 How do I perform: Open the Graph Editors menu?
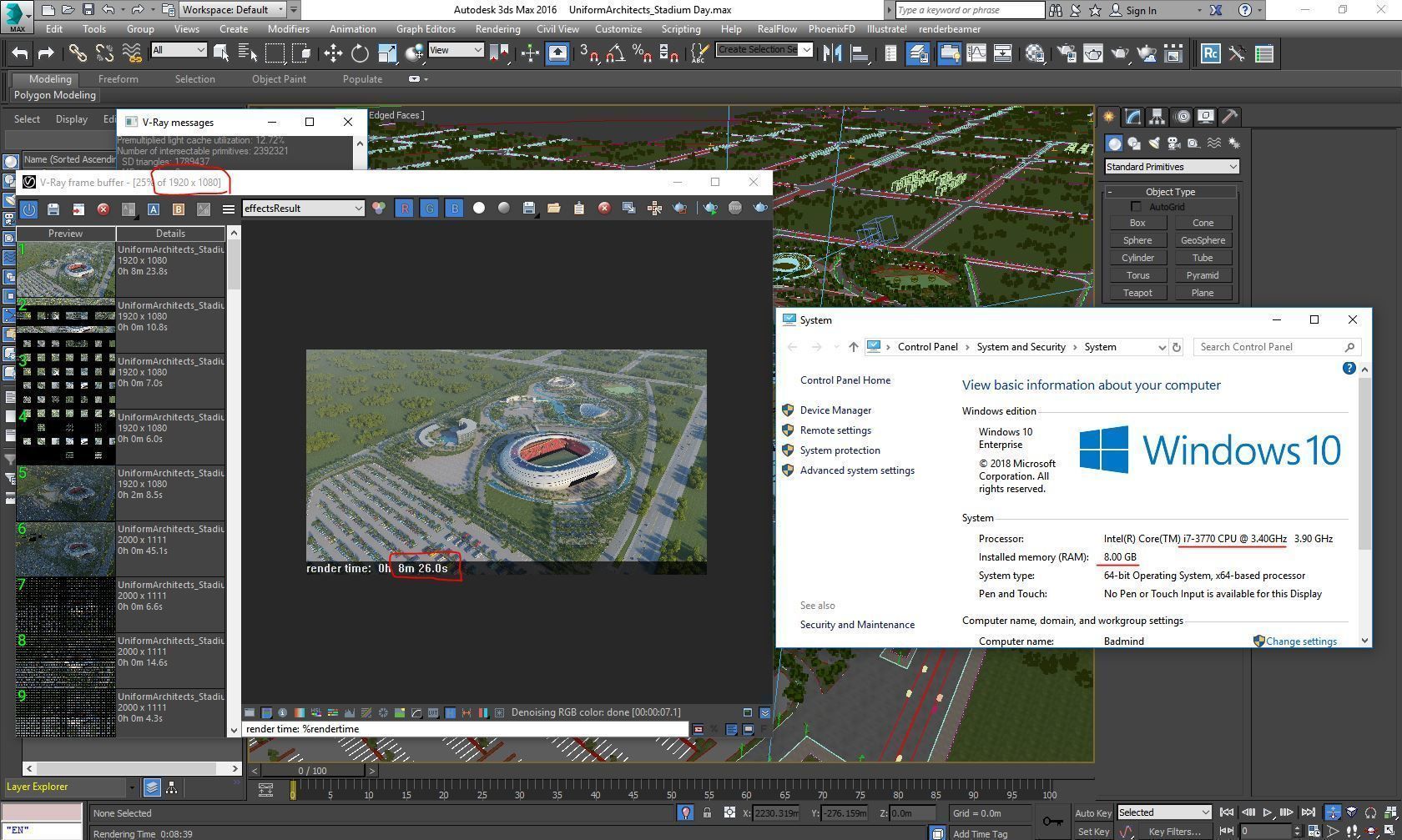[426, 28]
